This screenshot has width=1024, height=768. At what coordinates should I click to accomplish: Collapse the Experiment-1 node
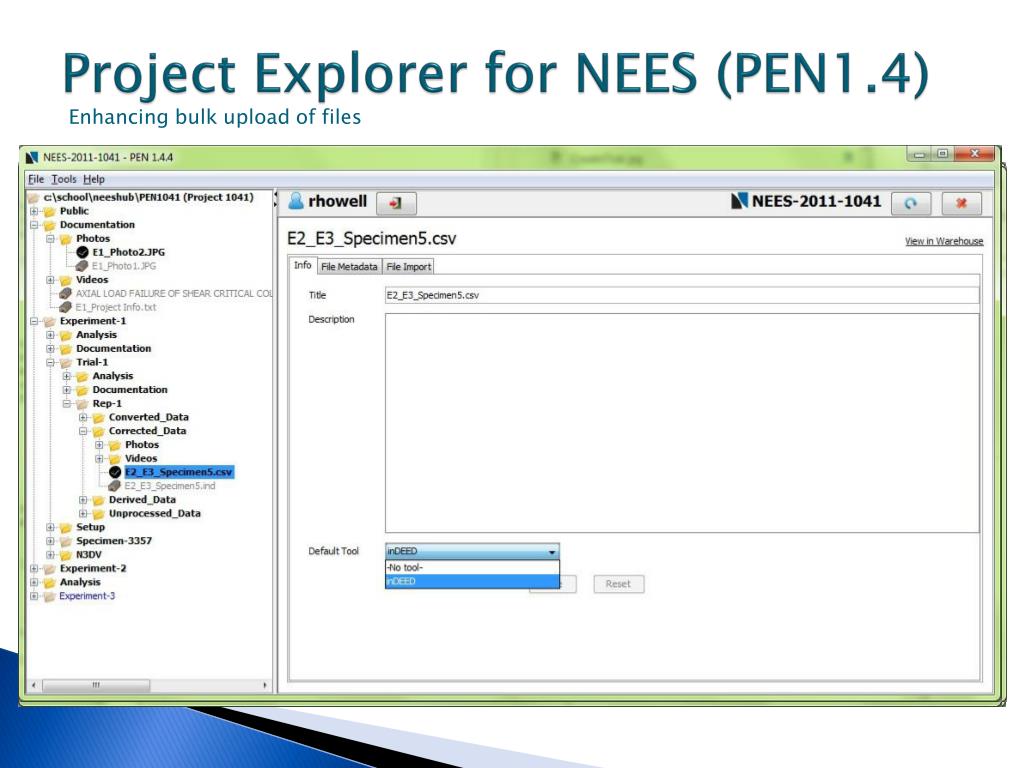[x=34, y=321]
